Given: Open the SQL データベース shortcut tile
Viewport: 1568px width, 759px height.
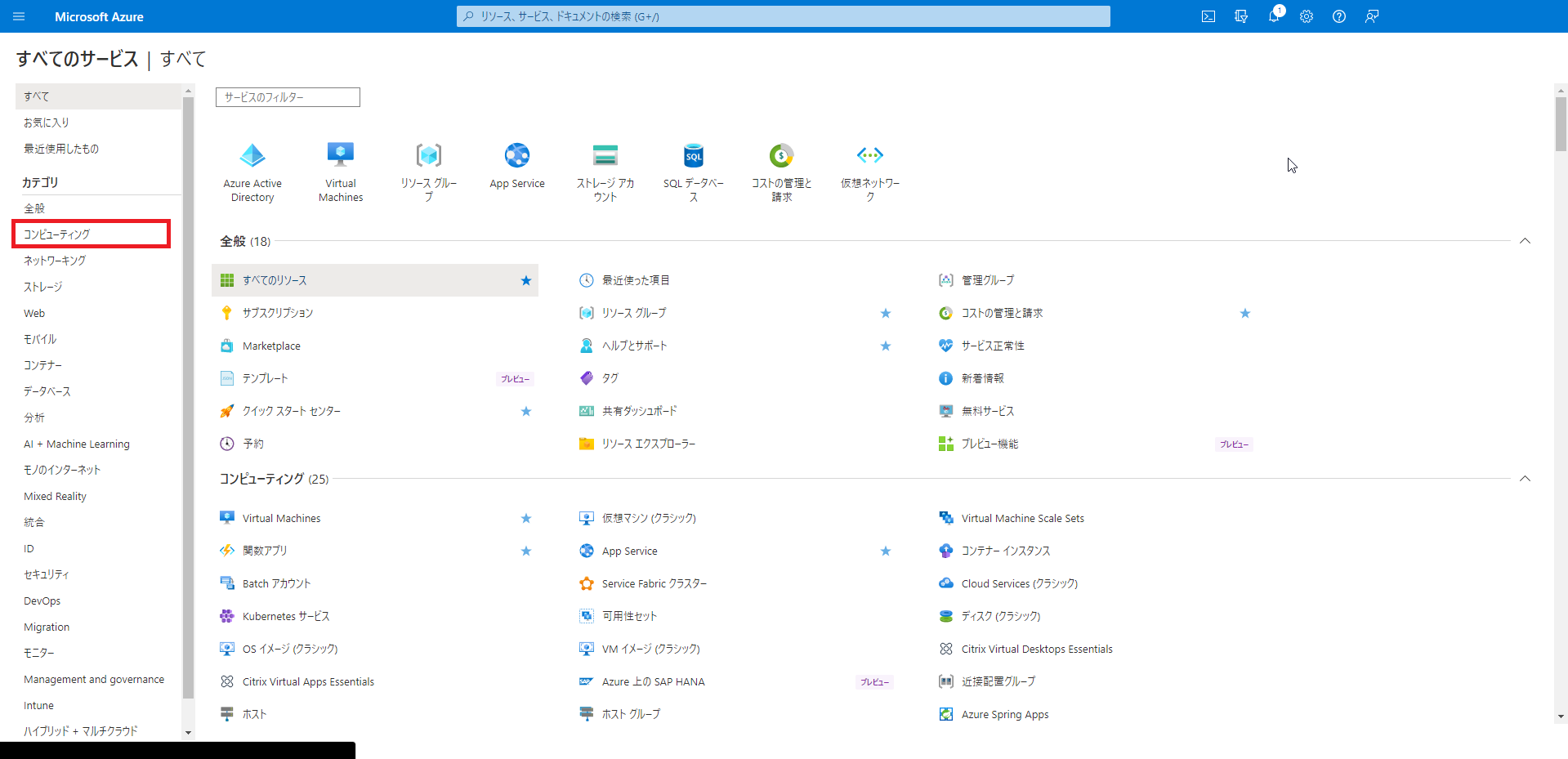Looking at the screenshot, I should coord(694,172).
